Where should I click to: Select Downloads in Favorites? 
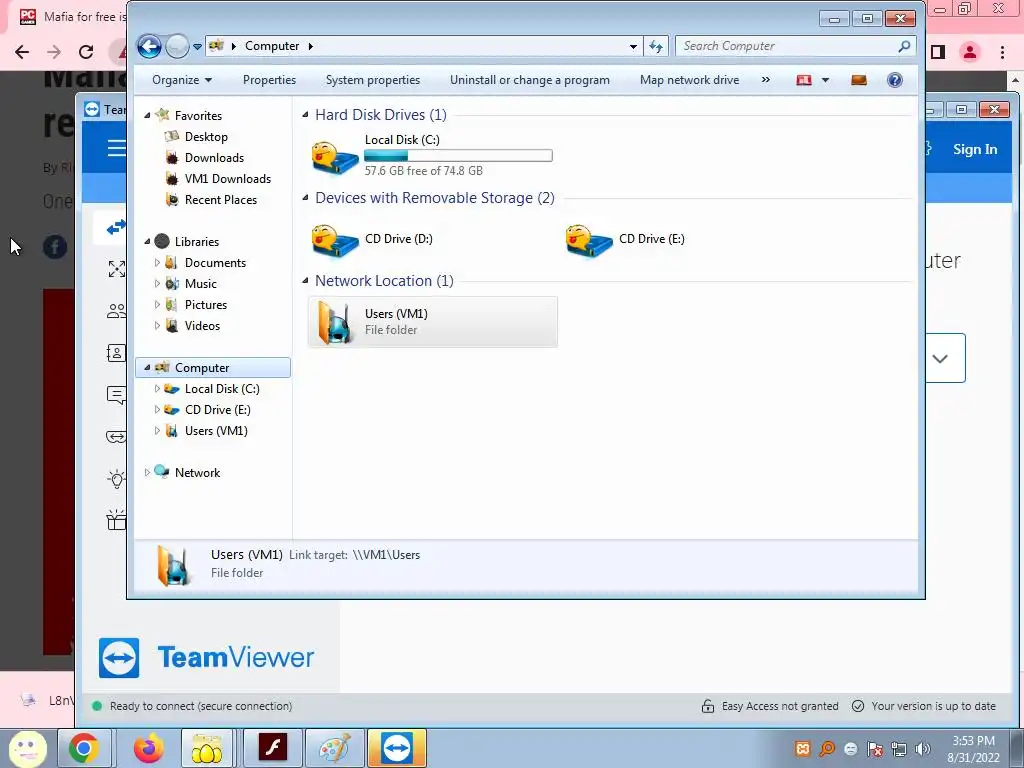click(214, 157)
